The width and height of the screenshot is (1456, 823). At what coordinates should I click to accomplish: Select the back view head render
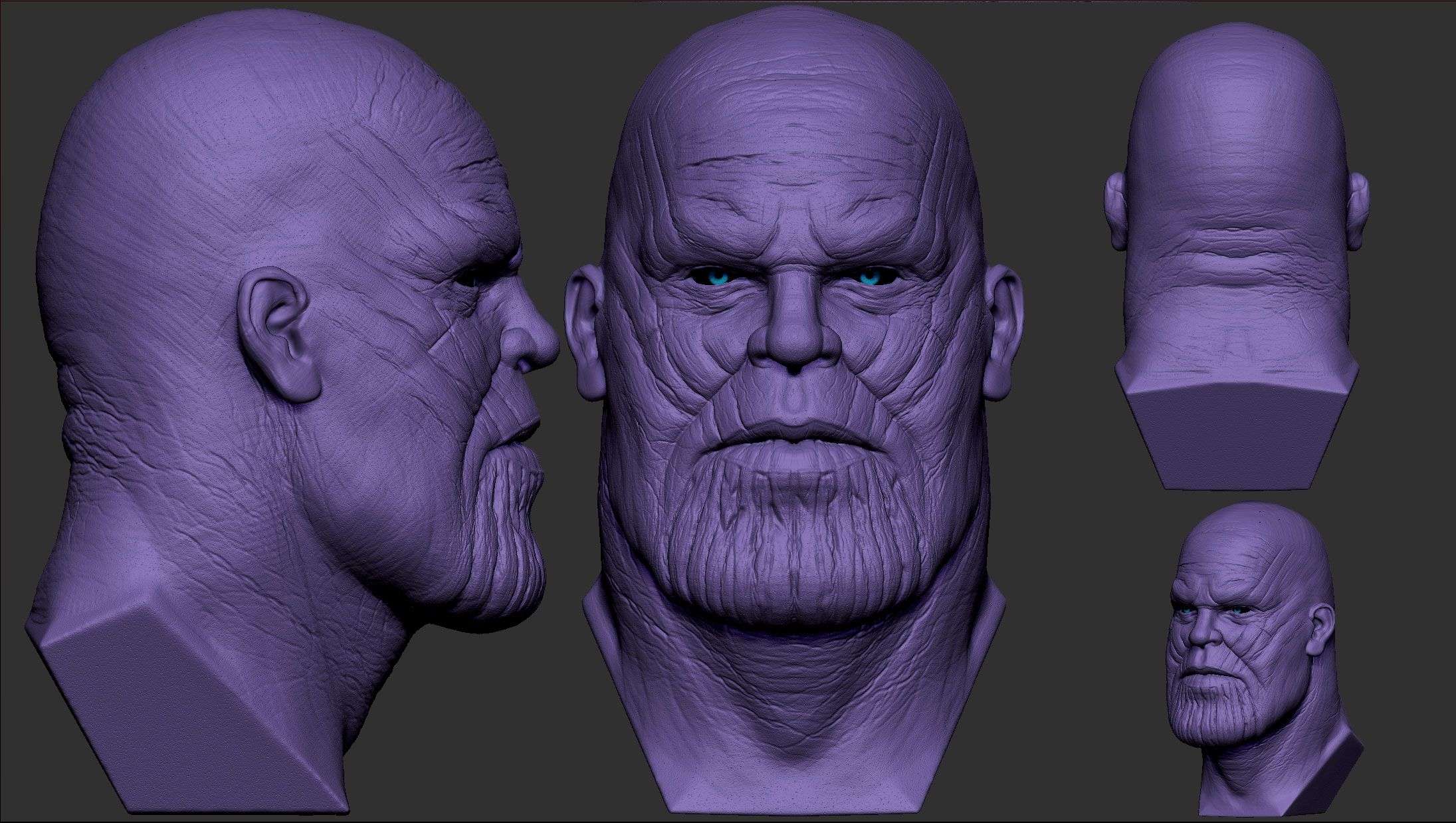coord(1236,253)
